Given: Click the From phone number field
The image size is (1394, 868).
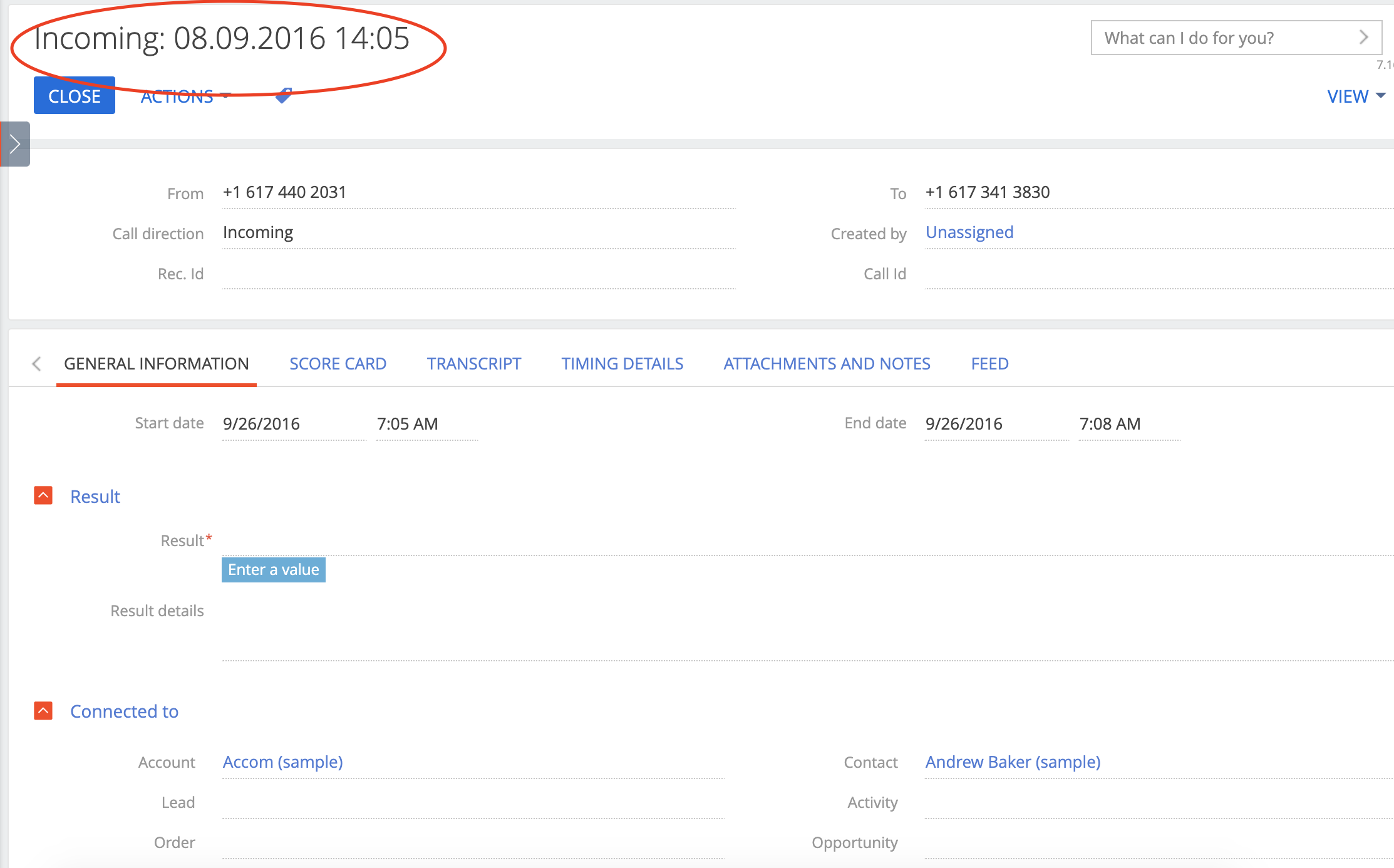Looking at the screenshot, I should pyautogui.click(x=479, y=193).
